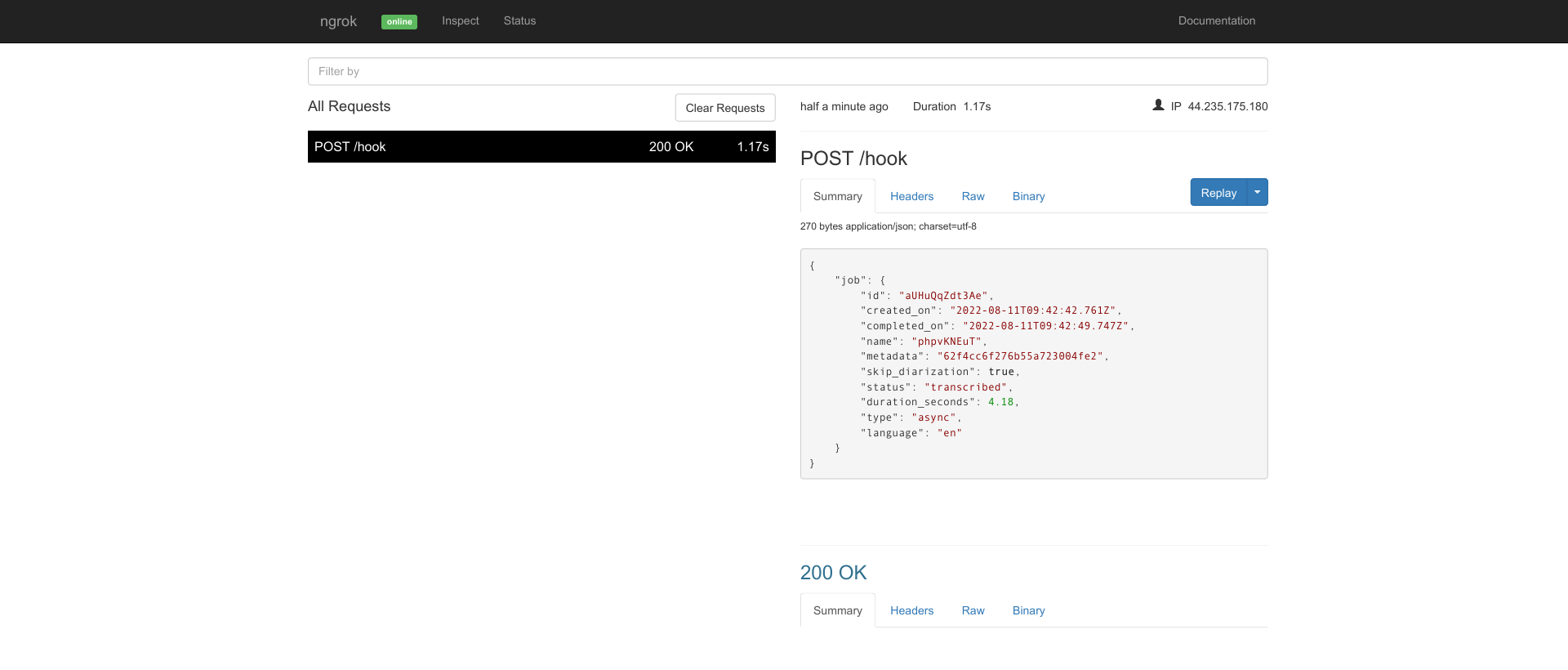Show the response Binary tab

pyautogui.click(x=1028, y=611)
